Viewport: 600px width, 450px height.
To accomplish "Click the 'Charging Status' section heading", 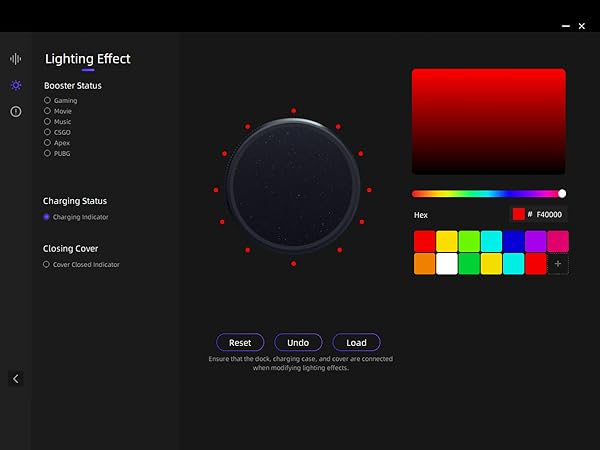I will pos(75,201).
